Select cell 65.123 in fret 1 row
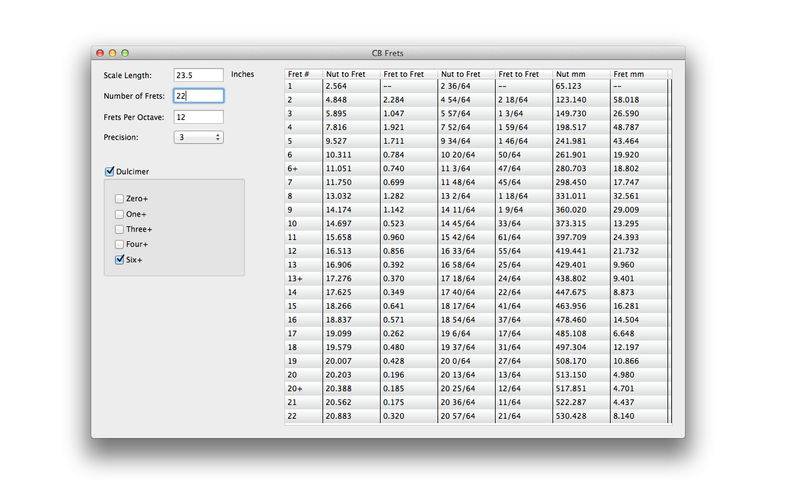The image size is (800, 500). [x=581, y=86]
